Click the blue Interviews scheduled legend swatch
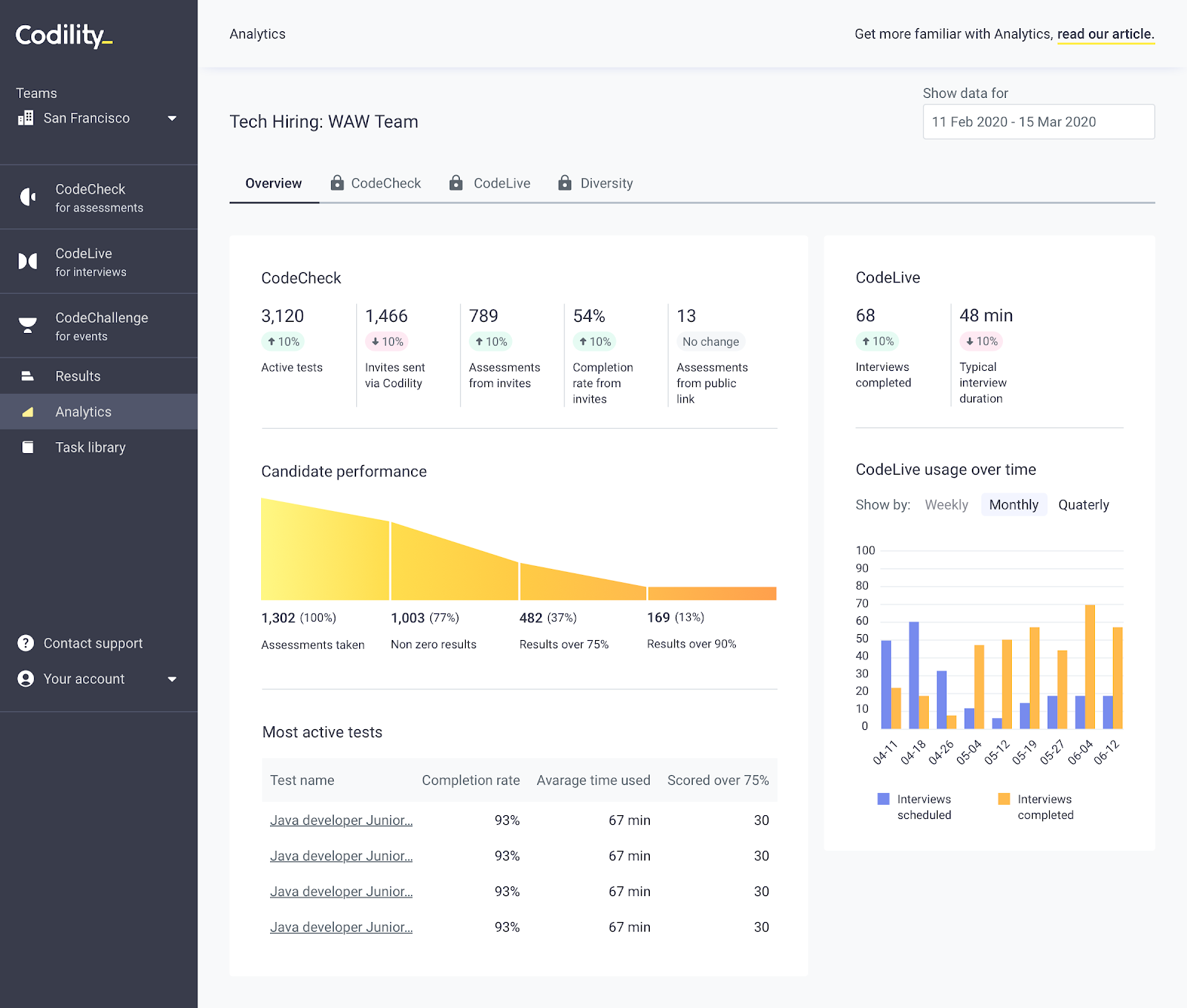The width and height of the screenshot is (1187, 1008). (x=883, y=799)
